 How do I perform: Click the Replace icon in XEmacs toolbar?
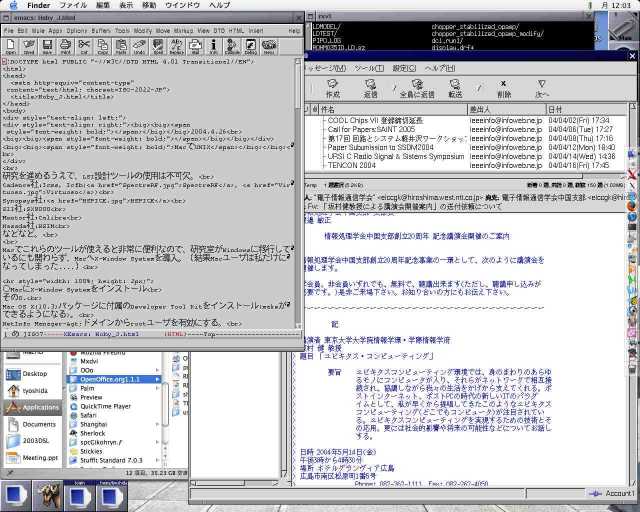point(176,47)
